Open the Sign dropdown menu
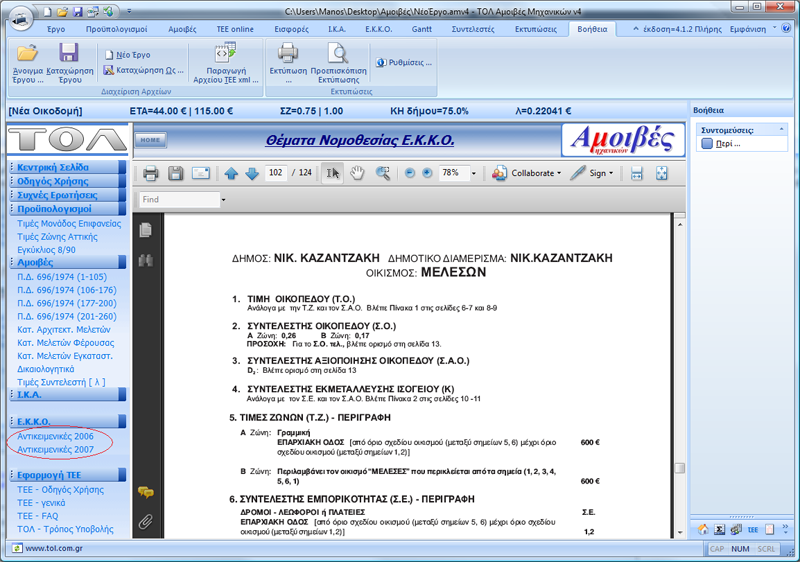The width and height of the screenshot is (800, 562). coord(592,173)
